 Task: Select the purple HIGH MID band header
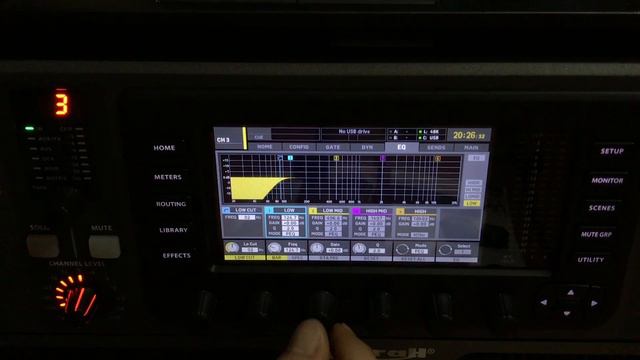(372, 211)
